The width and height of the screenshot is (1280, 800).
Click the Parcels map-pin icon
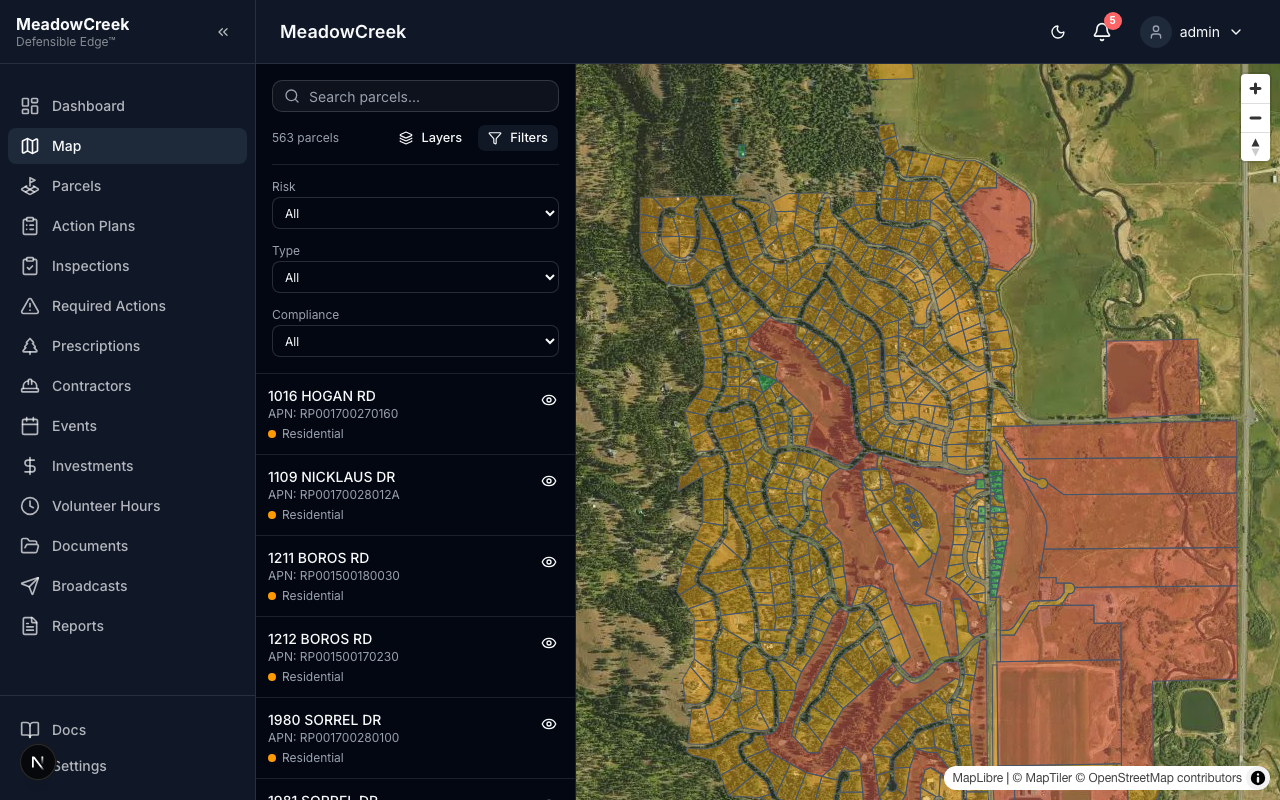click(30, 186)
